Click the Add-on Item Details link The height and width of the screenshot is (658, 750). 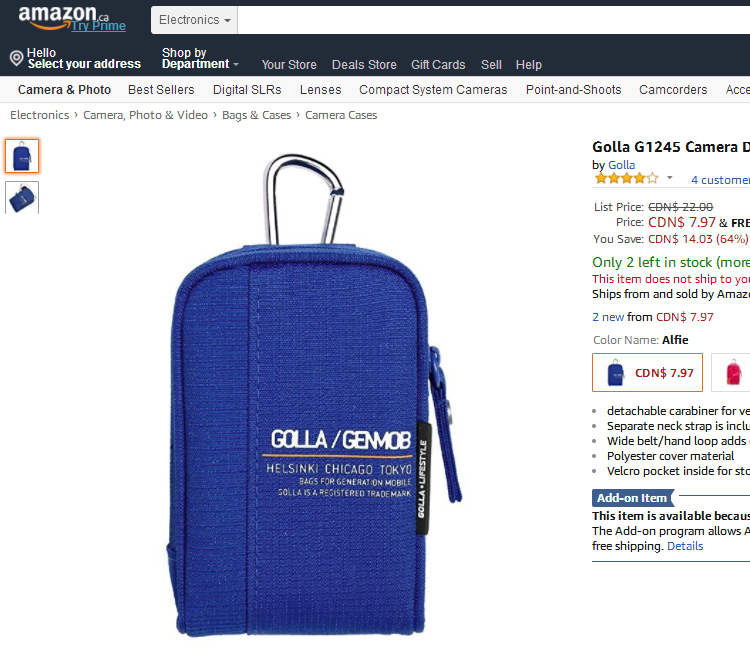[x=685, y=546]
